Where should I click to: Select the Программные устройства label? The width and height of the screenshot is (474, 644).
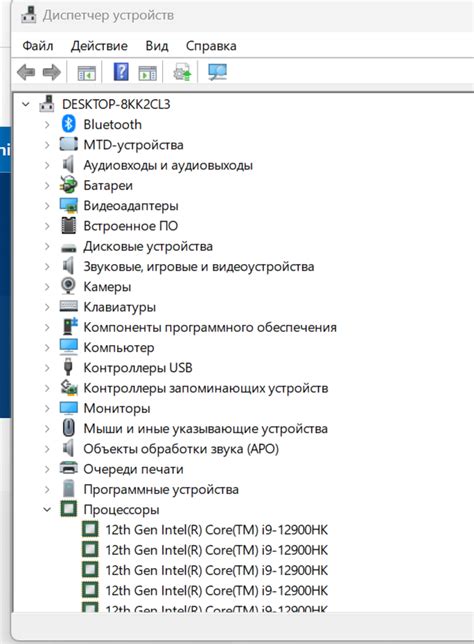pyautogui.click(x=161, y=490)
